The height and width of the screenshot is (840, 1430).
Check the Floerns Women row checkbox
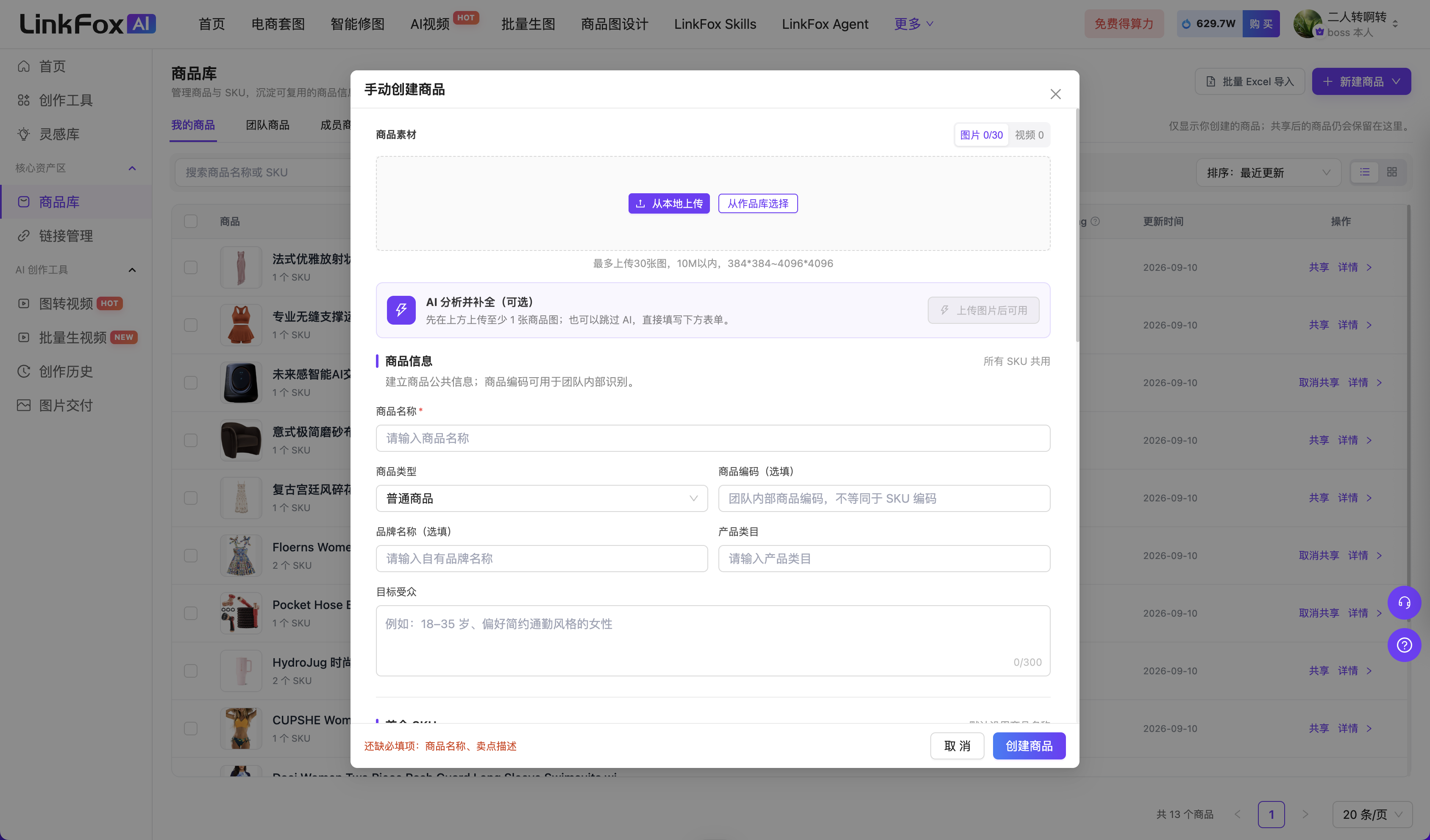point(191,556)
